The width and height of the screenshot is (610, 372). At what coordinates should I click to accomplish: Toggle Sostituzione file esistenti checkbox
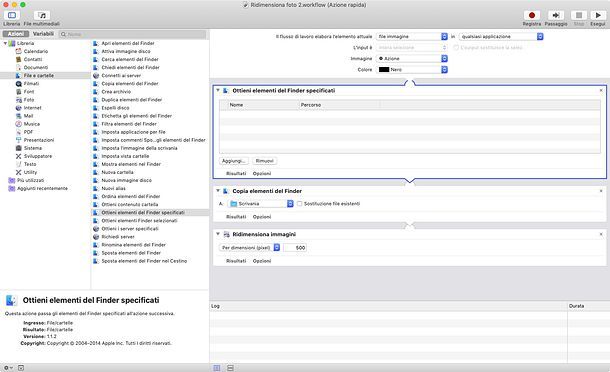[x=300, y=204]
